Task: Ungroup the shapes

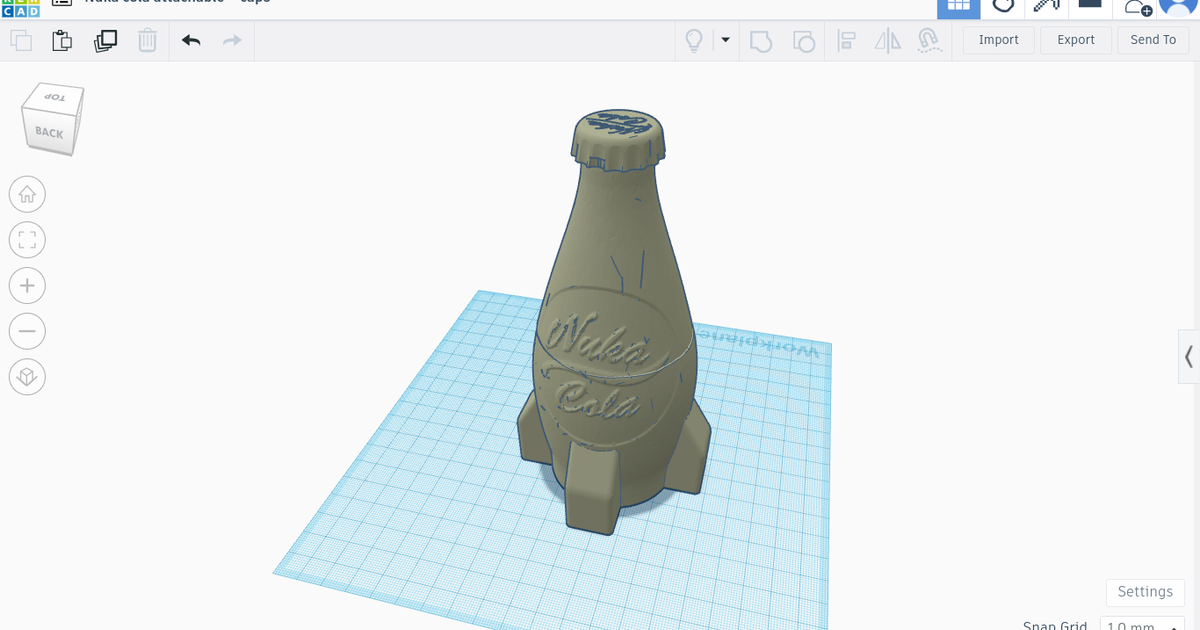Action: click(802, 40)
